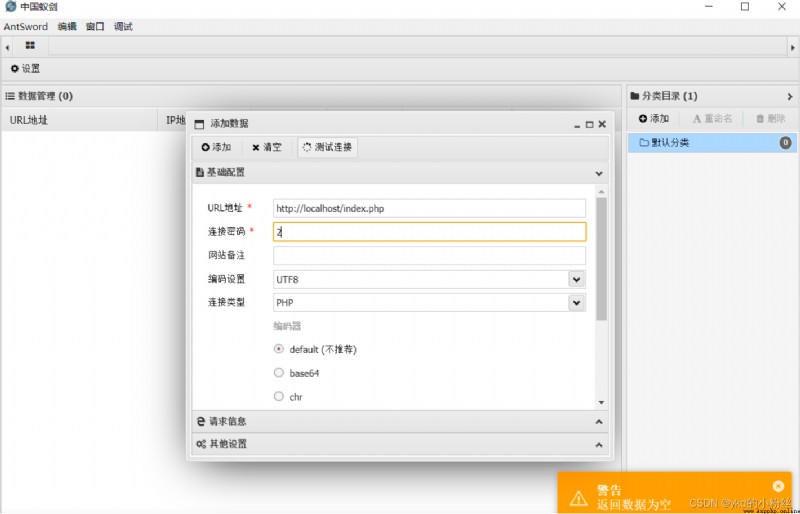Close the 添加数据 dialog

click(602, 124)
